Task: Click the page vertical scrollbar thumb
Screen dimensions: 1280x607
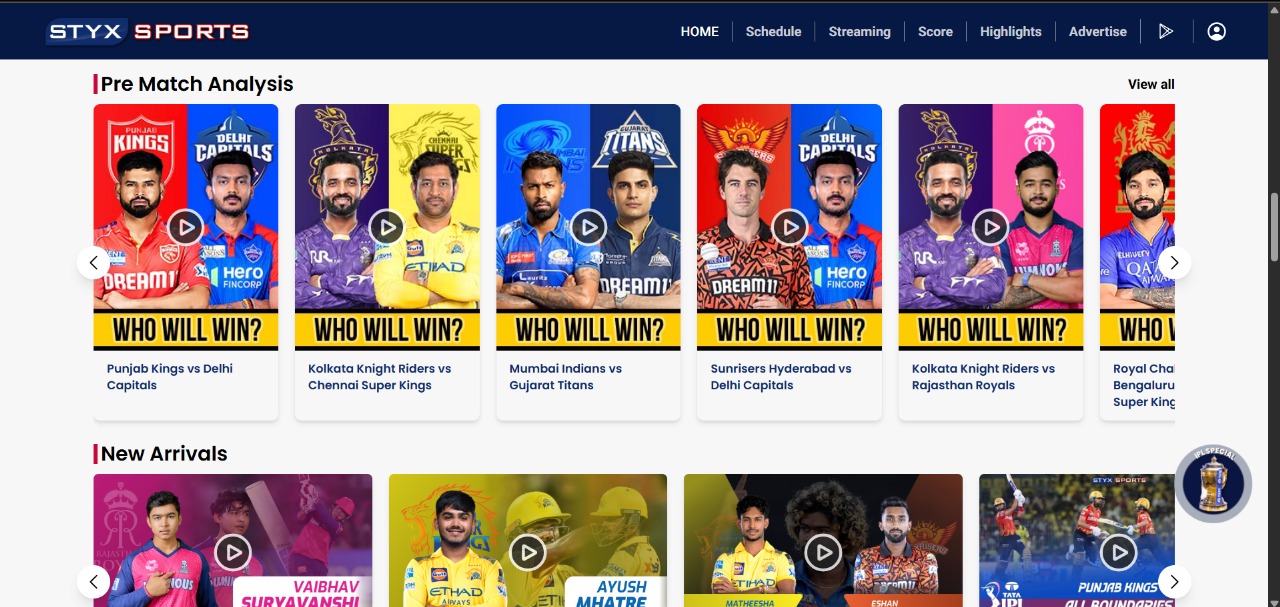Action: click(1274, 227)
